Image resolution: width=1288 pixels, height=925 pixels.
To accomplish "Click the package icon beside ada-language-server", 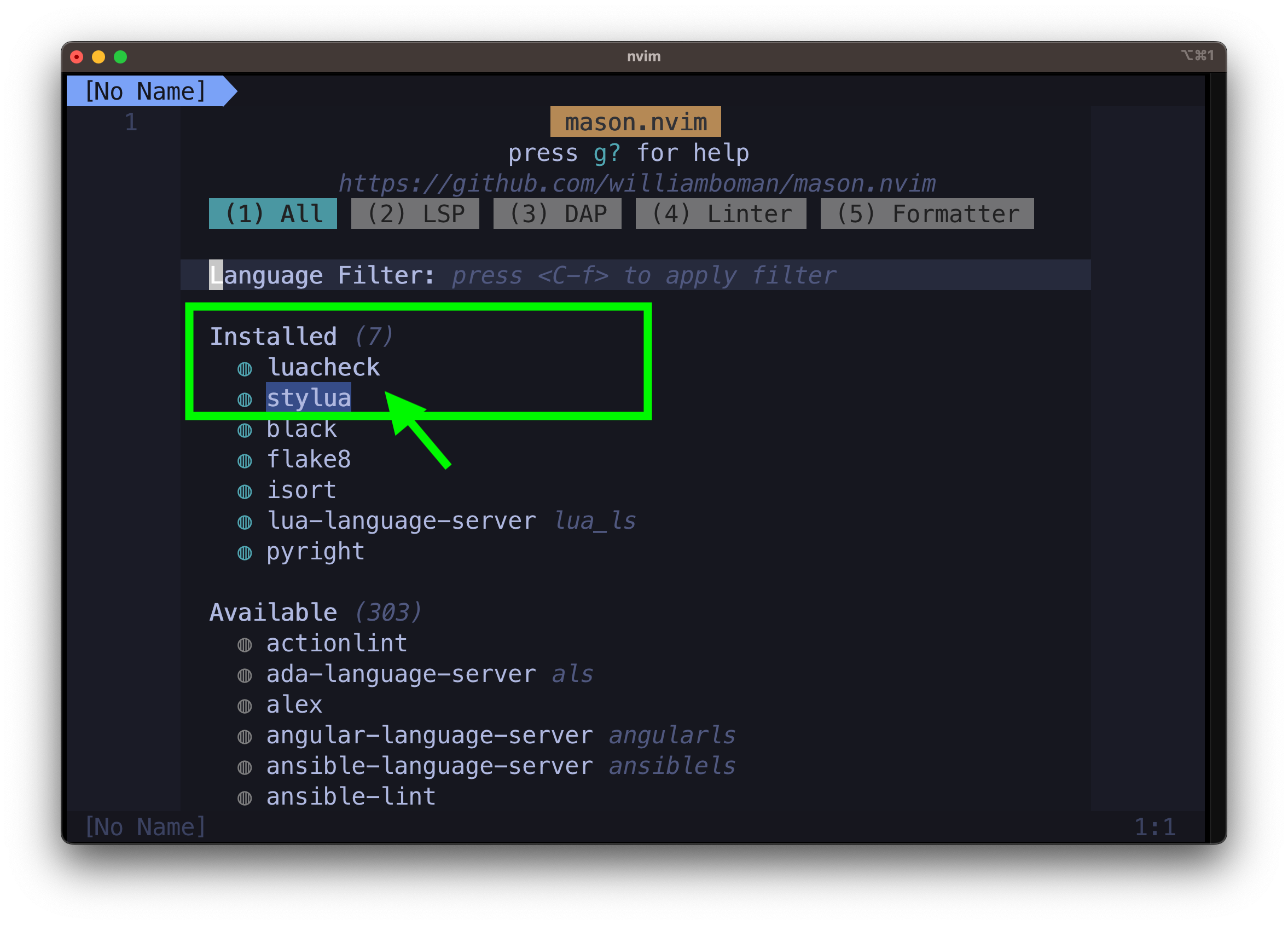I will click(244, 676).
